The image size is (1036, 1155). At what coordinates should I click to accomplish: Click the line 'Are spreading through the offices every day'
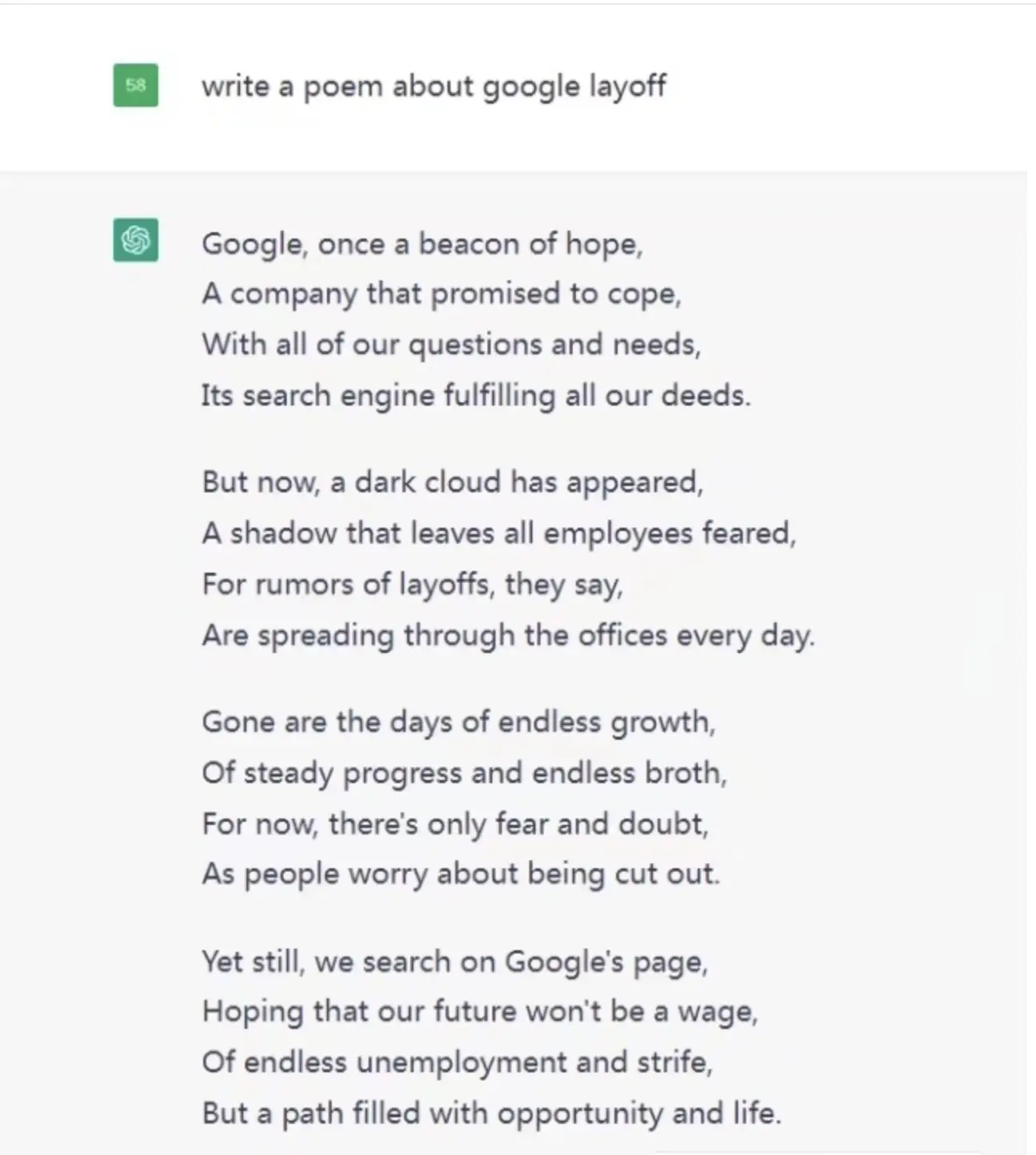(x=508, y=635)
